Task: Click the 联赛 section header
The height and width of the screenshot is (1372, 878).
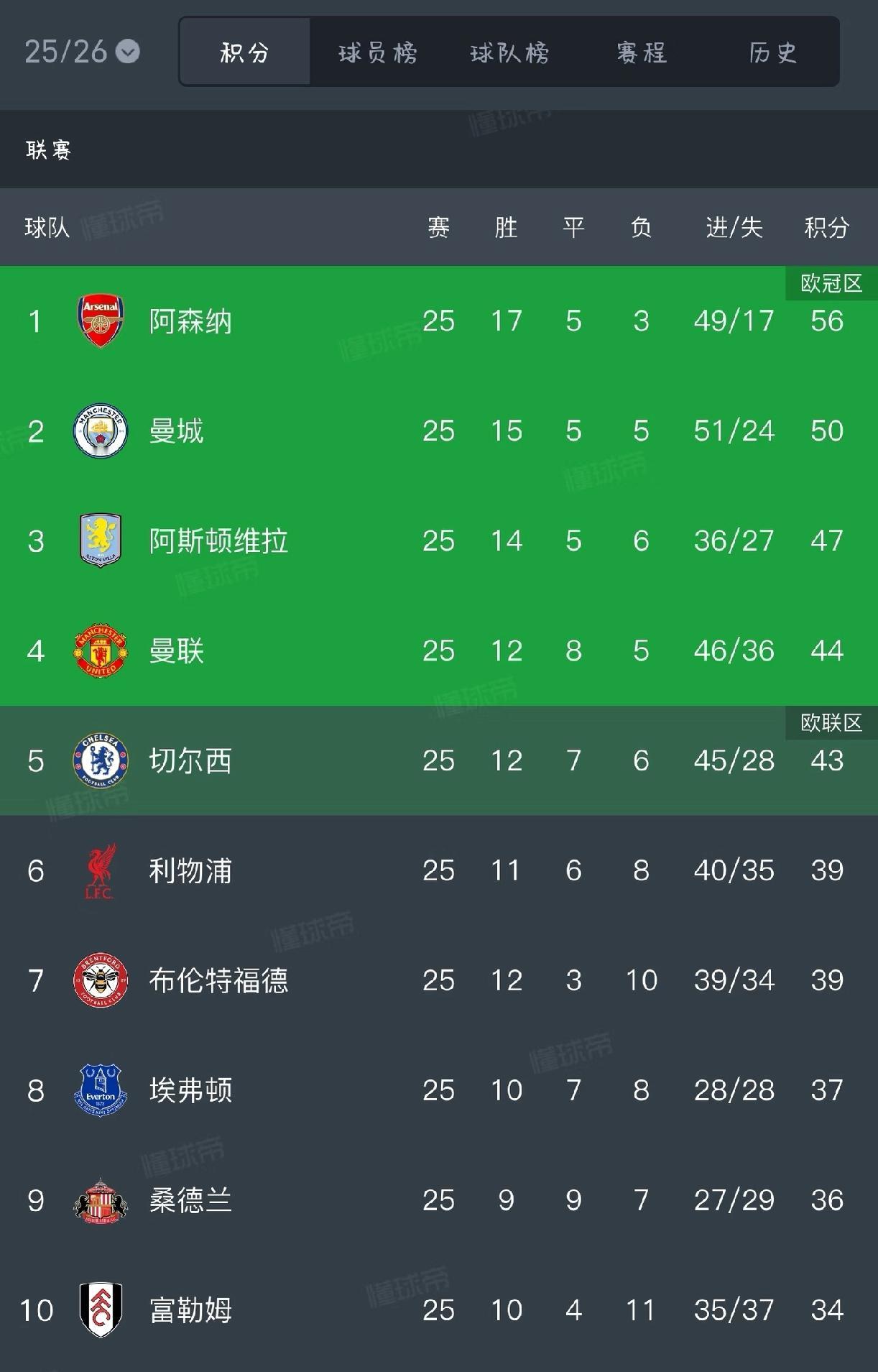Action: coord(48,149)
